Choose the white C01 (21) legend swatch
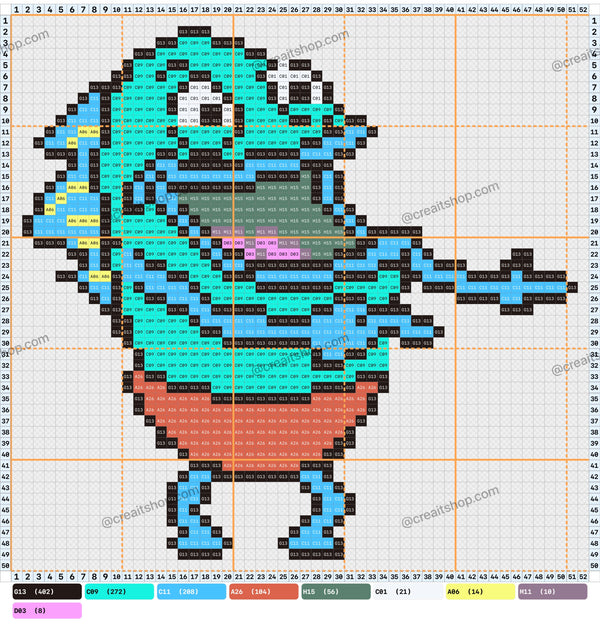 (x=408, y=592)
